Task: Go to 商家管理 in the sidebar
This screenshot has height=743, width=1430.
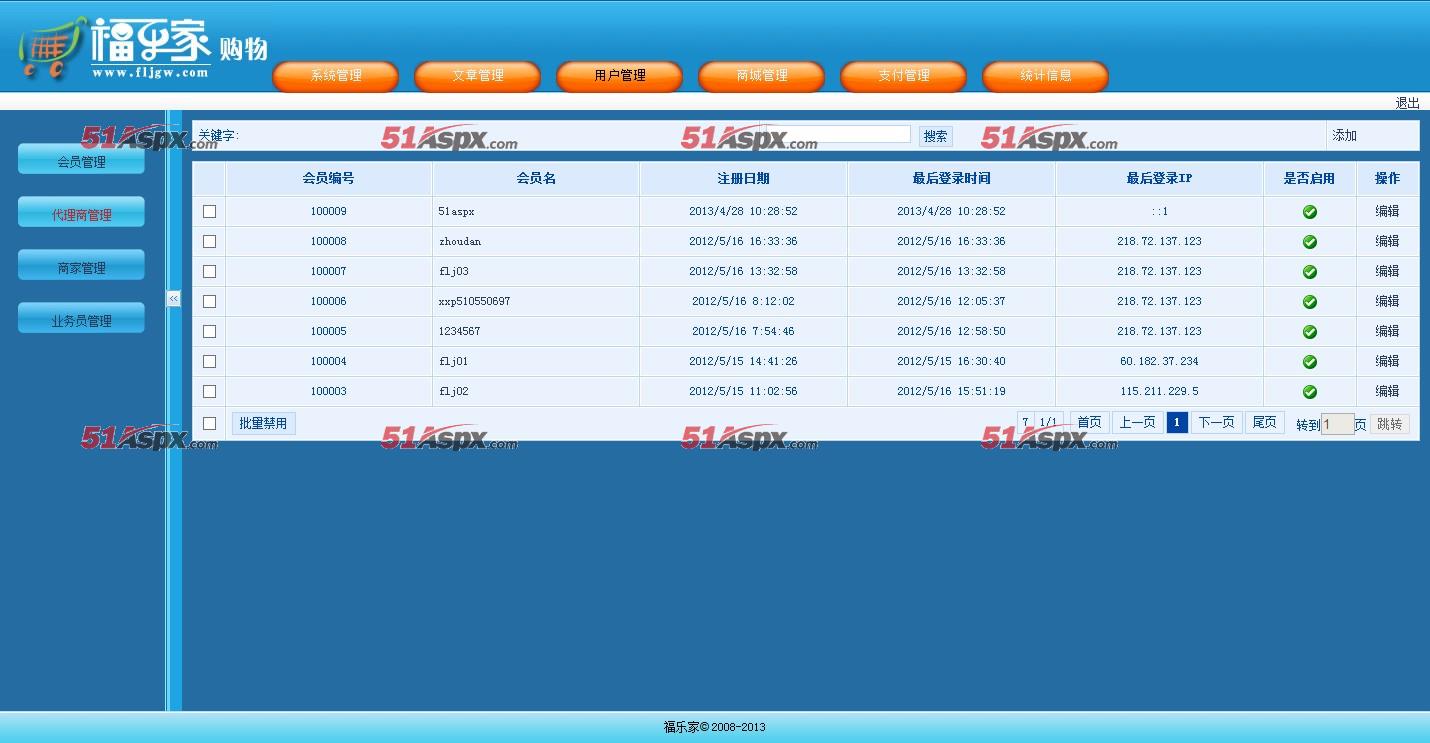Action: point(81,266)
